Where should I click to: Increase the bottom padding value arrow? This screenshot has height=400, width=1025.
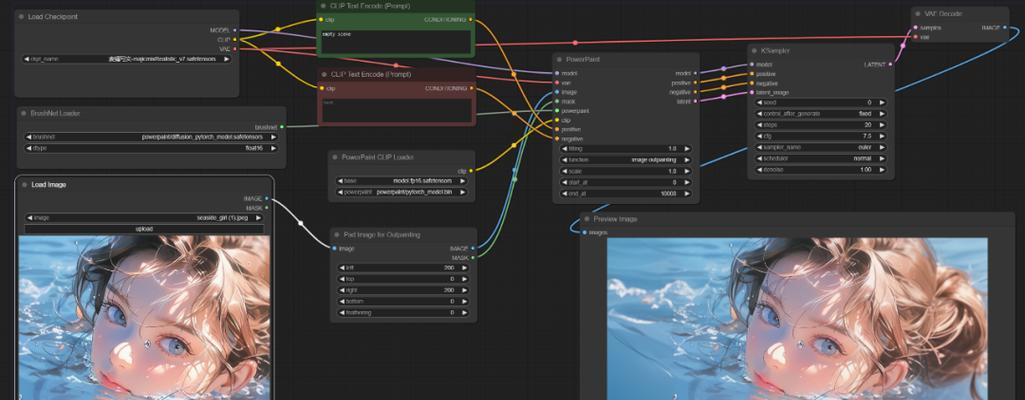(464, 301)
